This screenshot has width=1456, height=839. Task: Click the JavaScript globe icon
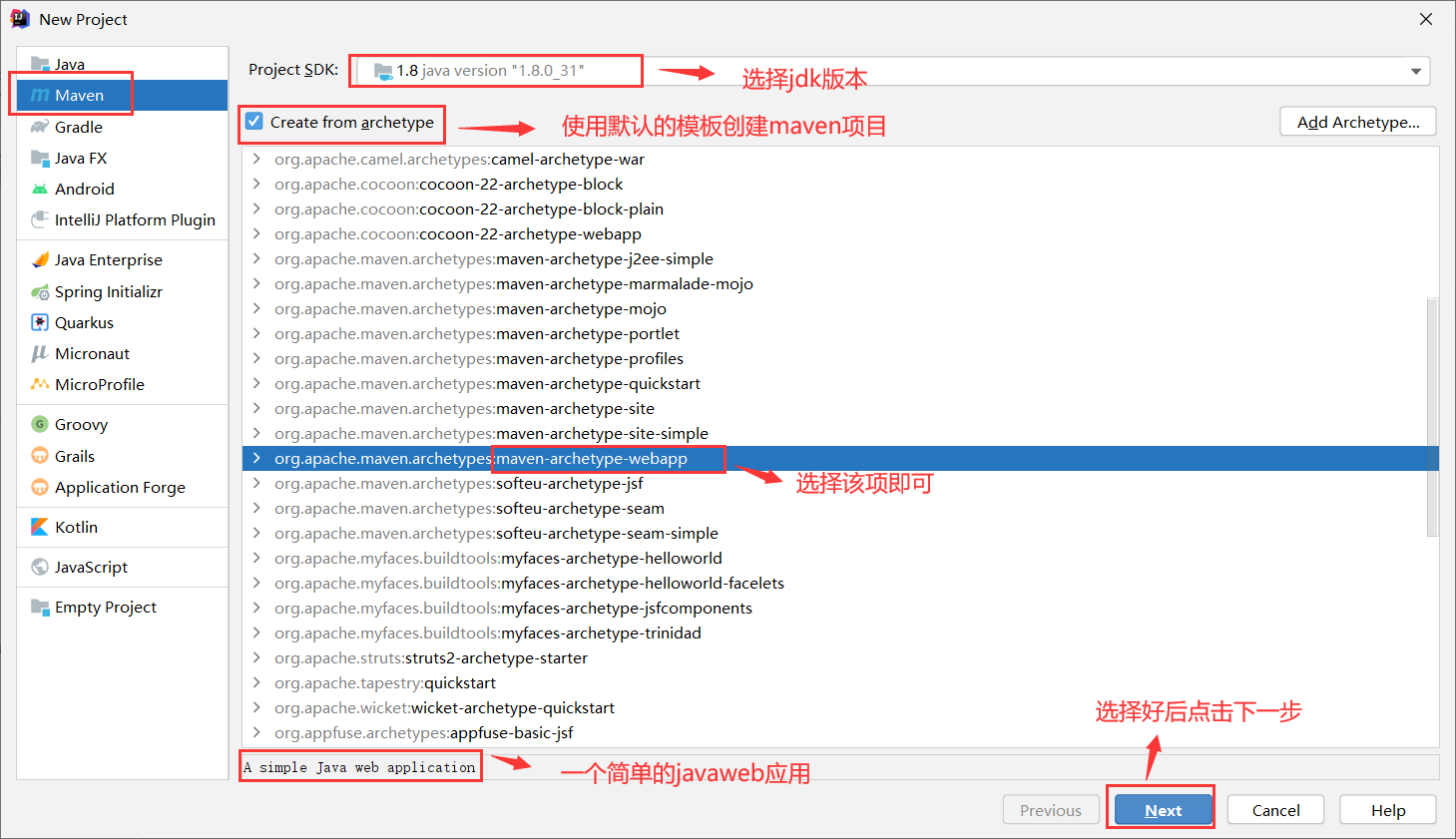(40, 567)
